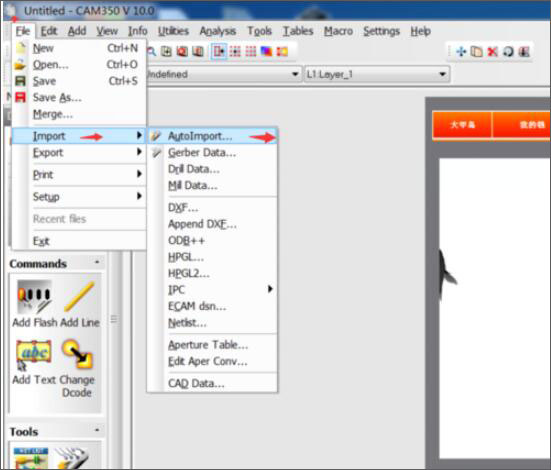551x470 pixels.
Task: Select ECAM dsn import entry
Action: (x=212, y=306)
